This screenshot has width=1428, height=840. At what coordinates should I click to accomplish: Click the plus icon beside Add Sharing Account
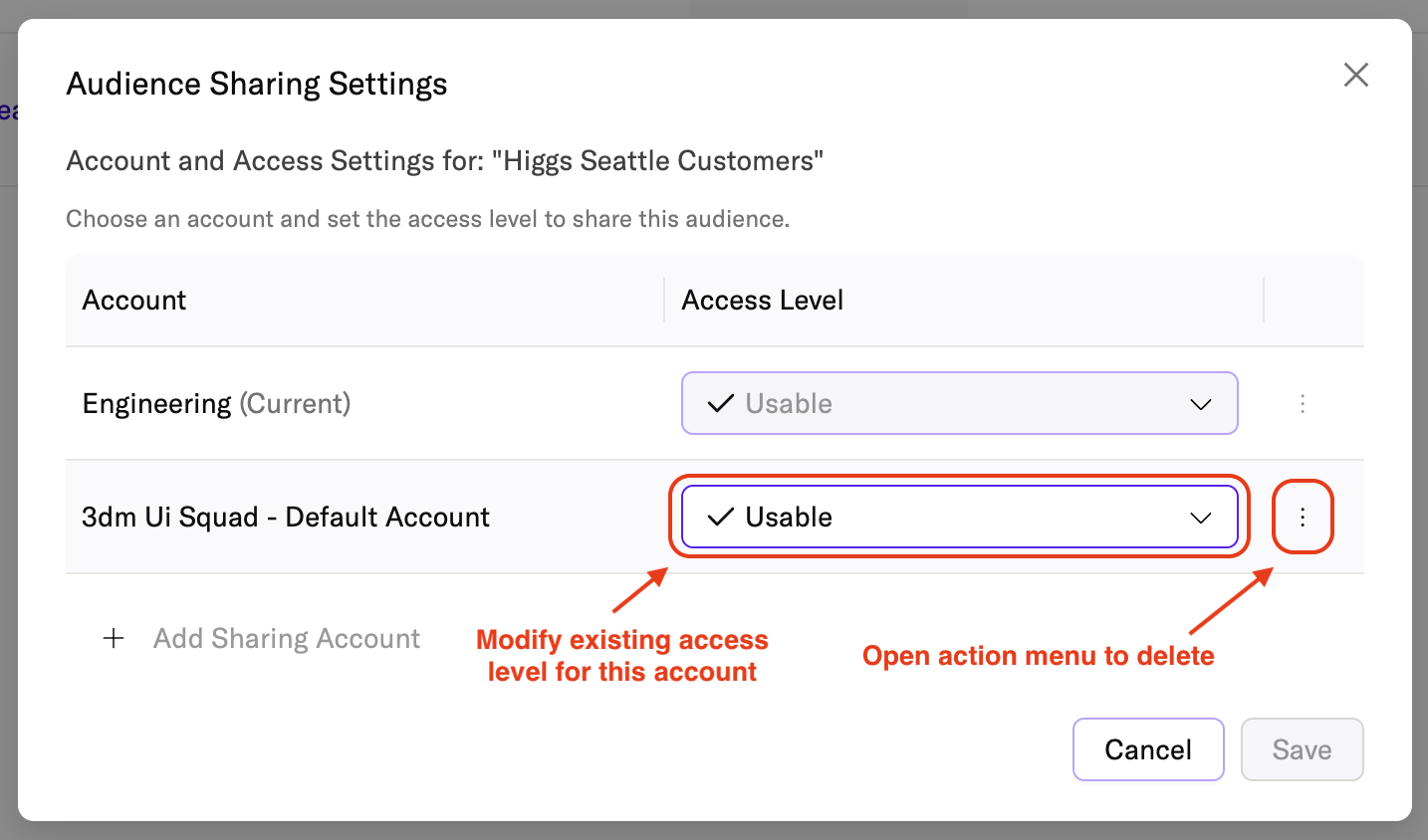(115, 638)
